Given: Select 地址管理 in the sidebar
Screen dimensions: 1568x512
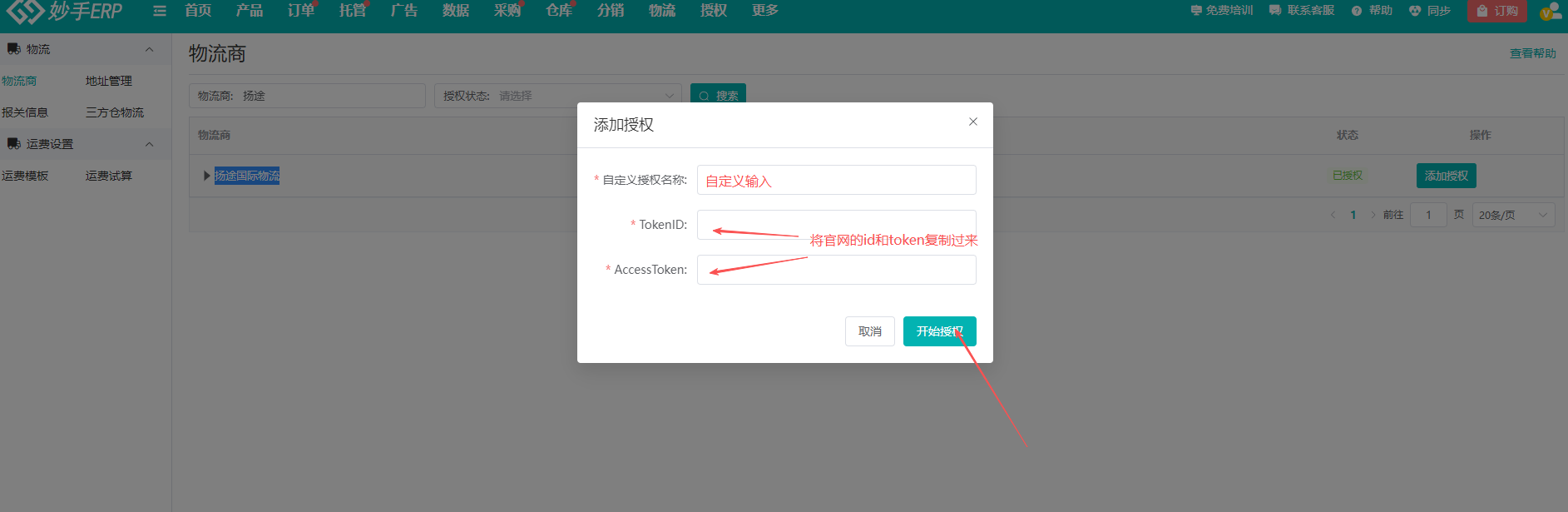Looking at the screenshot, I should point(109,81).
